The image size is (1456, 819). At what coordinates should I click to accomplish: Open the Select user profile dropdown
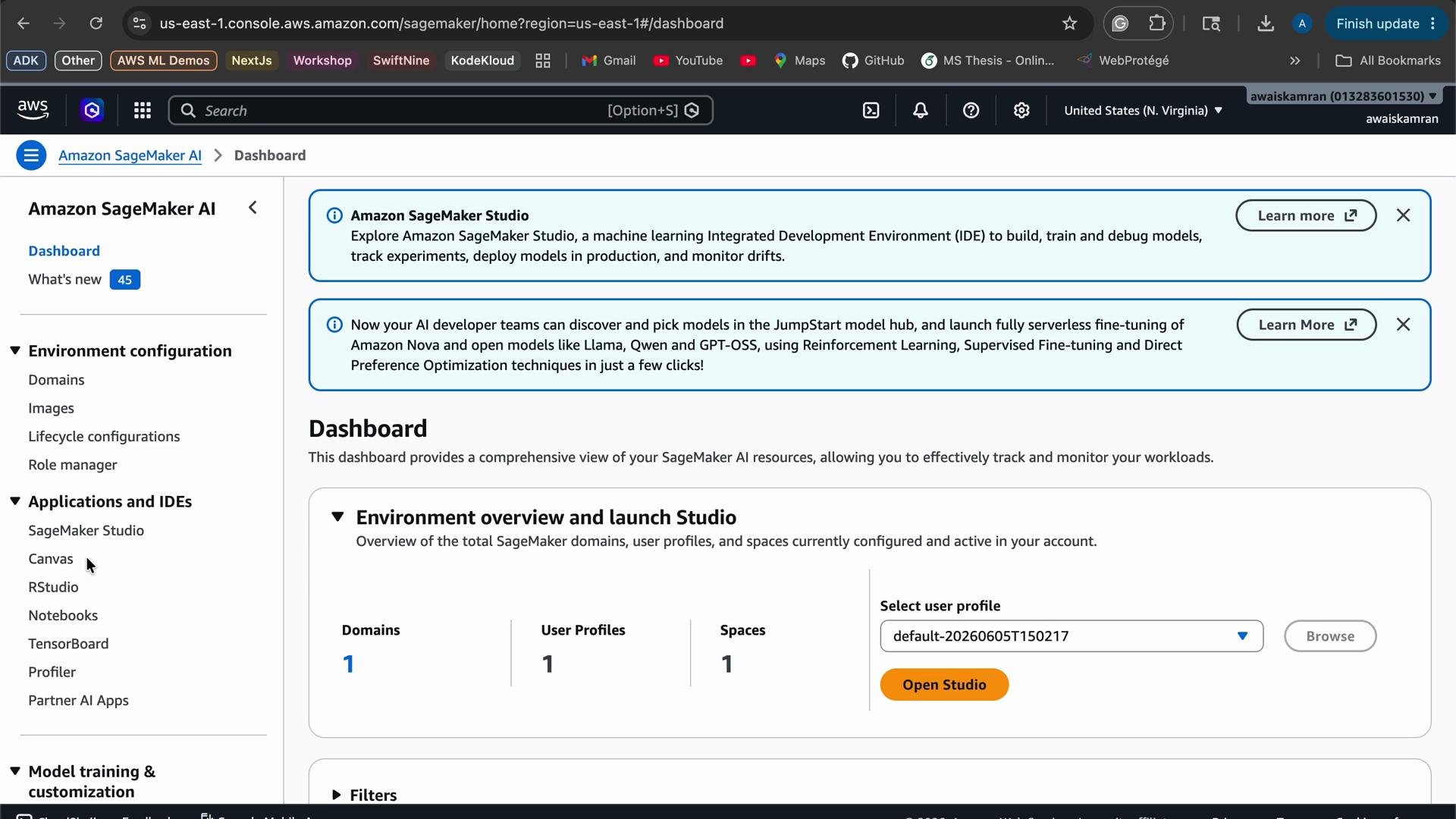pos(1072,636)
